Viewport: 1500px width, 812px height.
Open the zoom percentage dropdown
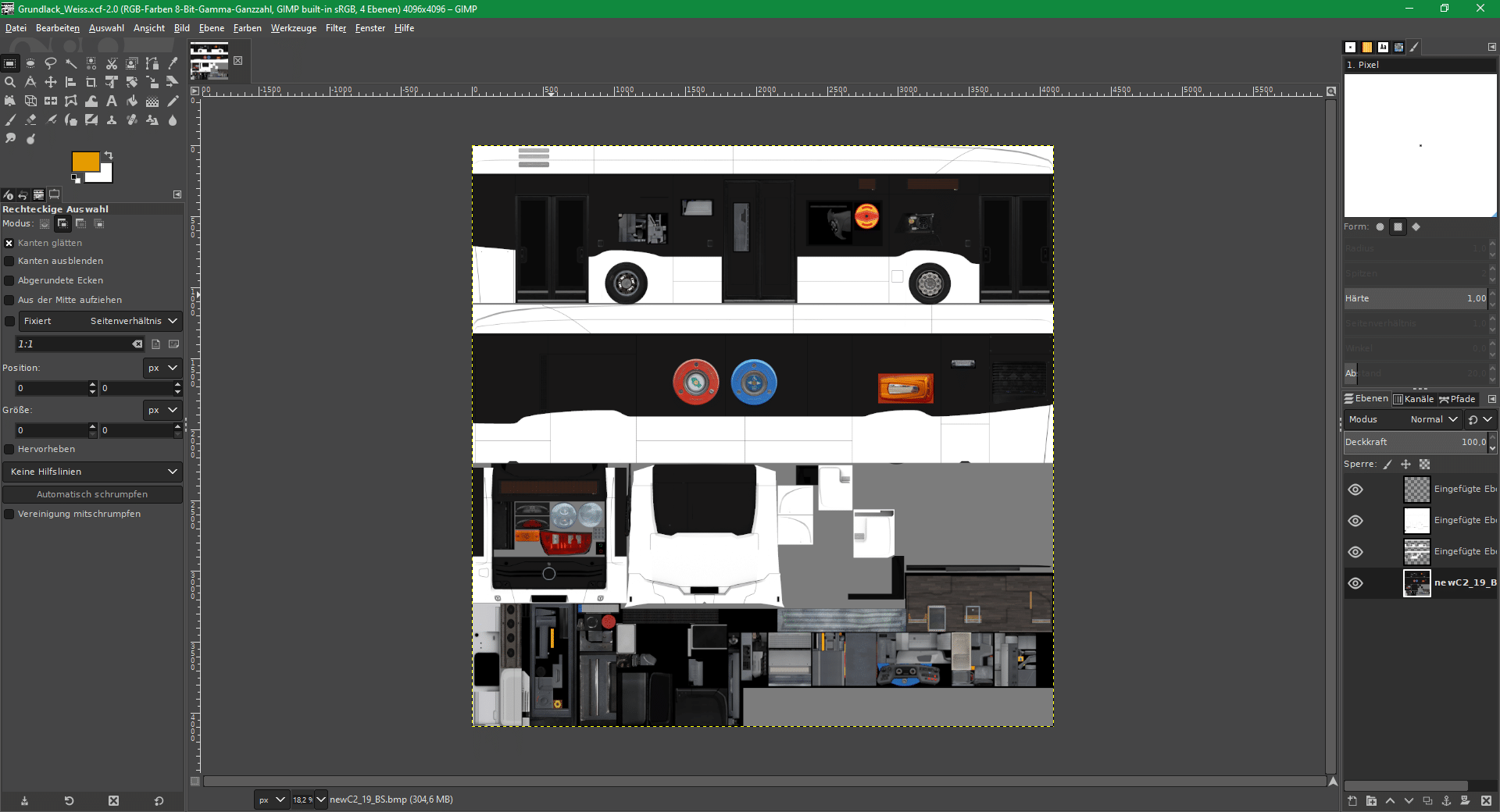tap(320, 800)
